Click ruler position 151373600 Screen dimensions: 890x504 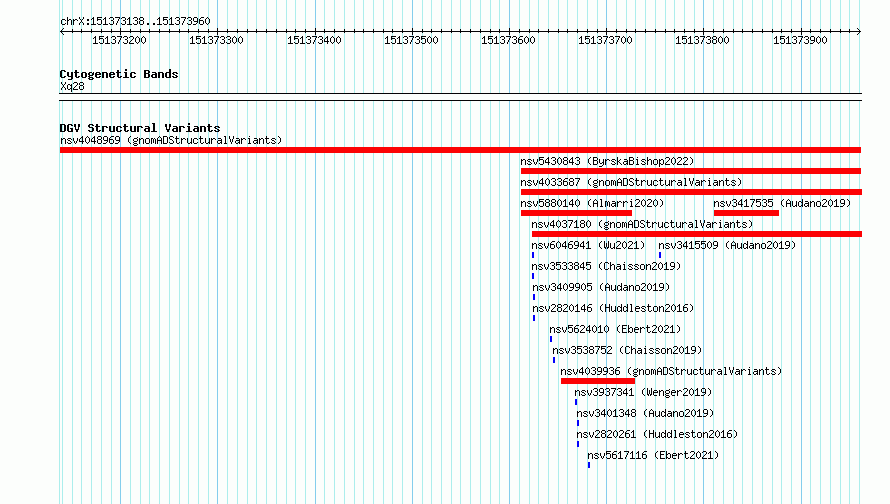(508, 40)
